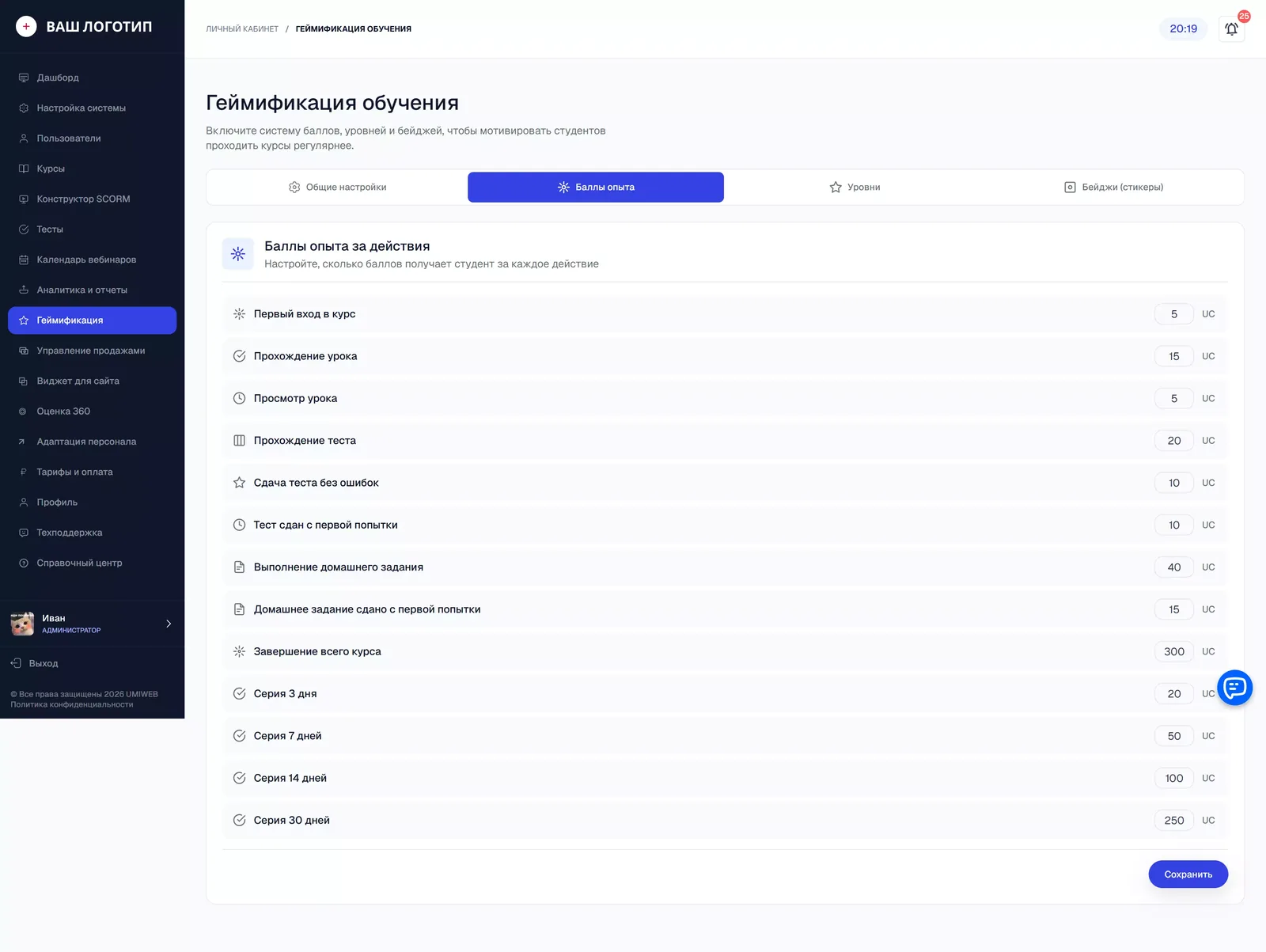Open Тесты sidebar item

pos(92,229)
